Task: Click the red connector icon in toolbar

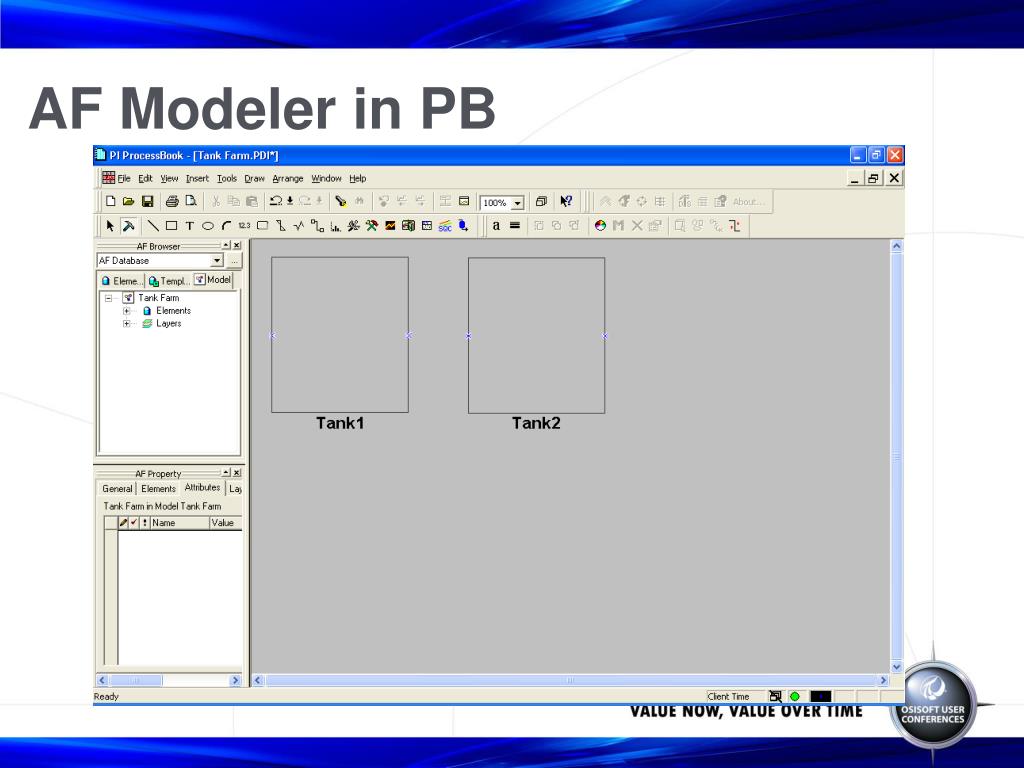Action: pos(735,225)
